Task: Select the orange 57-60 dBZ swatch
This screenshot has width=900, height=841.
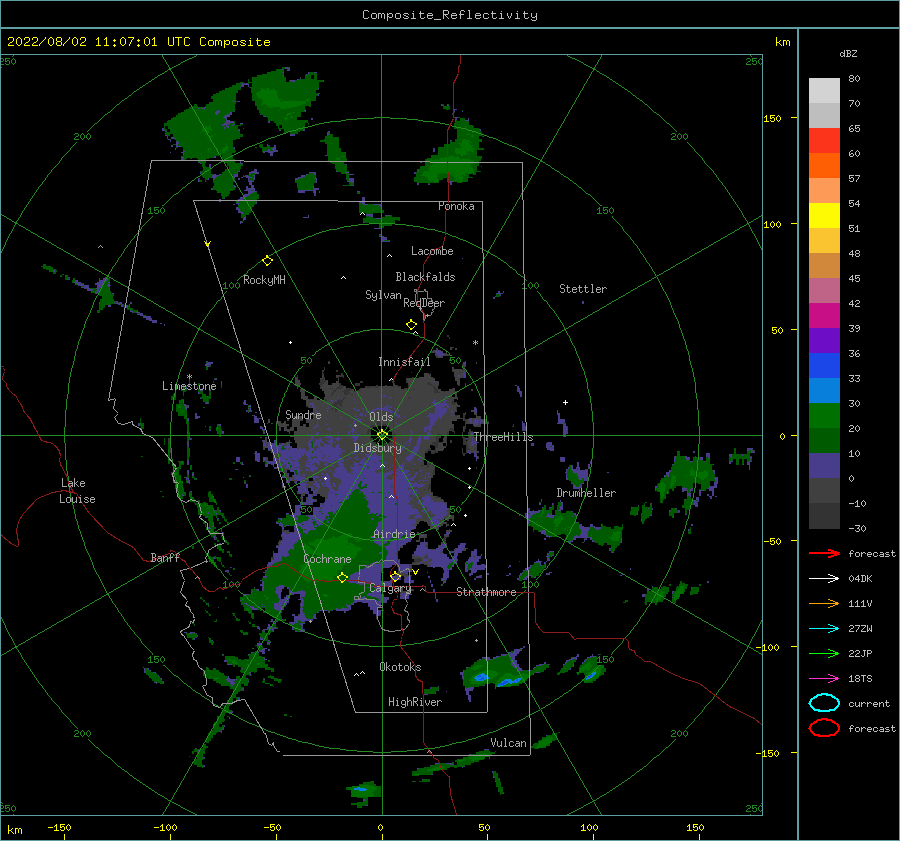Action: point(824,165)
